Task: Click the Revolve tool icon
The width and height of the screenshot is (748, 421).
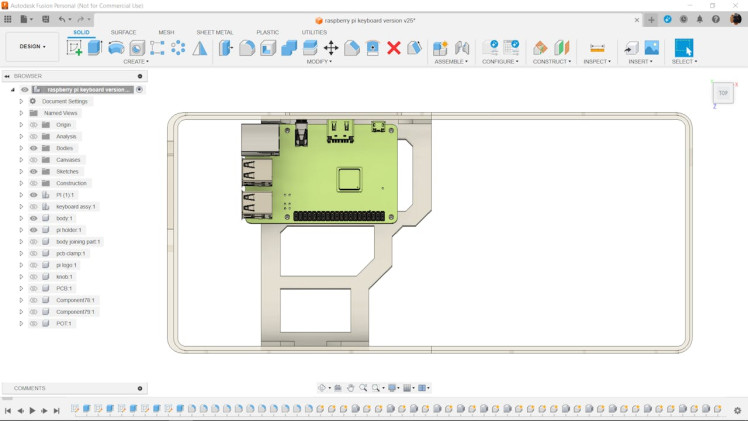Action: 116,47
